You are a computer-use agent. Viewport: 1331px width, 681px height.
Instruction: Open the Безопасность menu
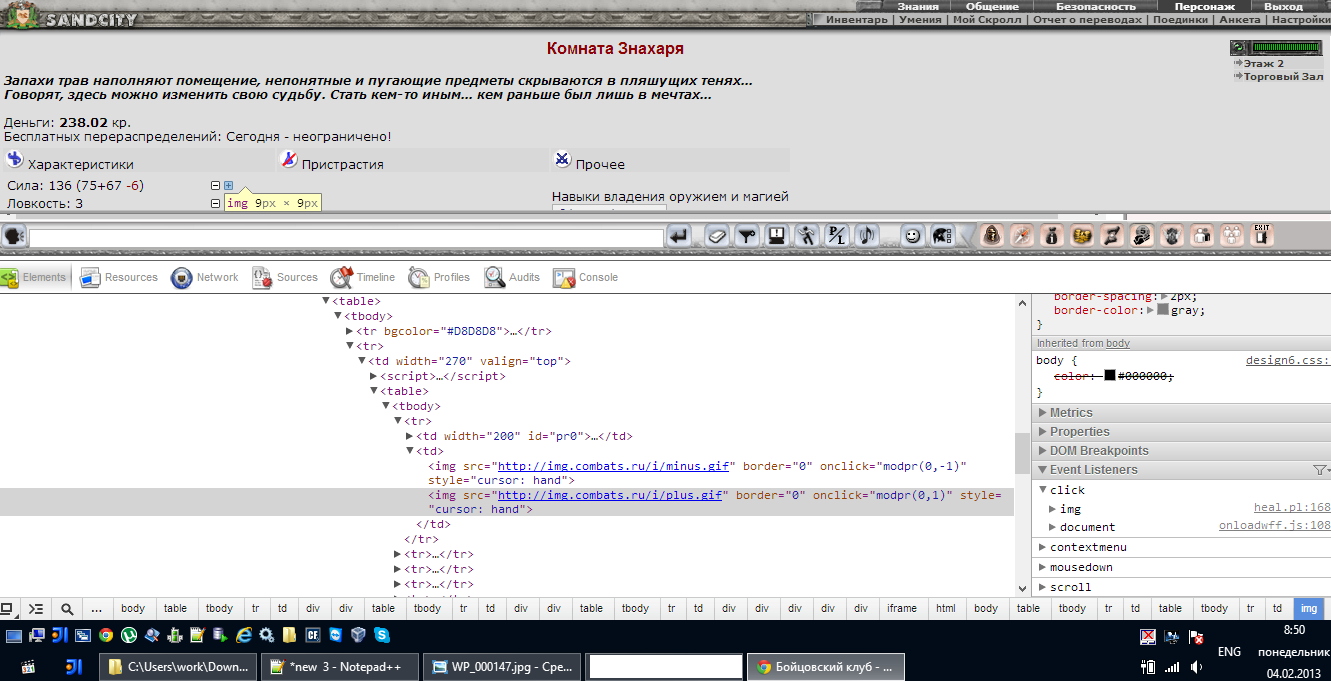pos(1096,6)
